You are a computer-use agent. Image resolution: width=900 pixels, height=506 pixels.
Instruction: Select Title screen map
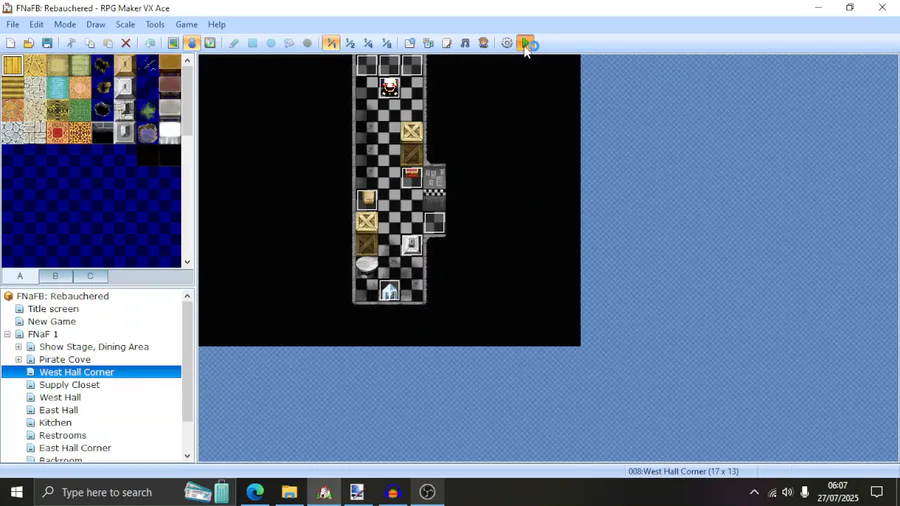[x=53, y=309]
